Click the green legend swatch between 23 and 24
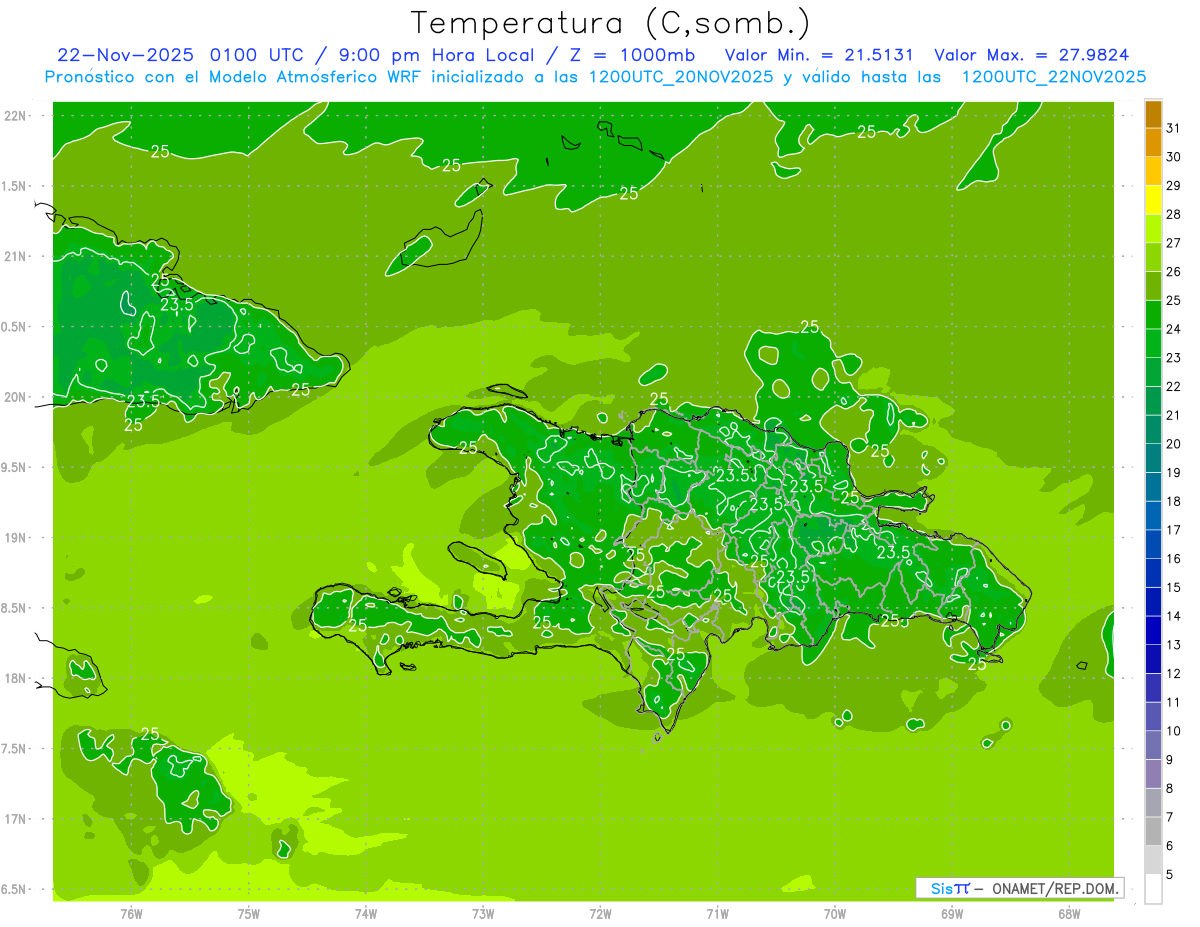The width and height of the screenshot is (1200, 927). click(1153, 343)
